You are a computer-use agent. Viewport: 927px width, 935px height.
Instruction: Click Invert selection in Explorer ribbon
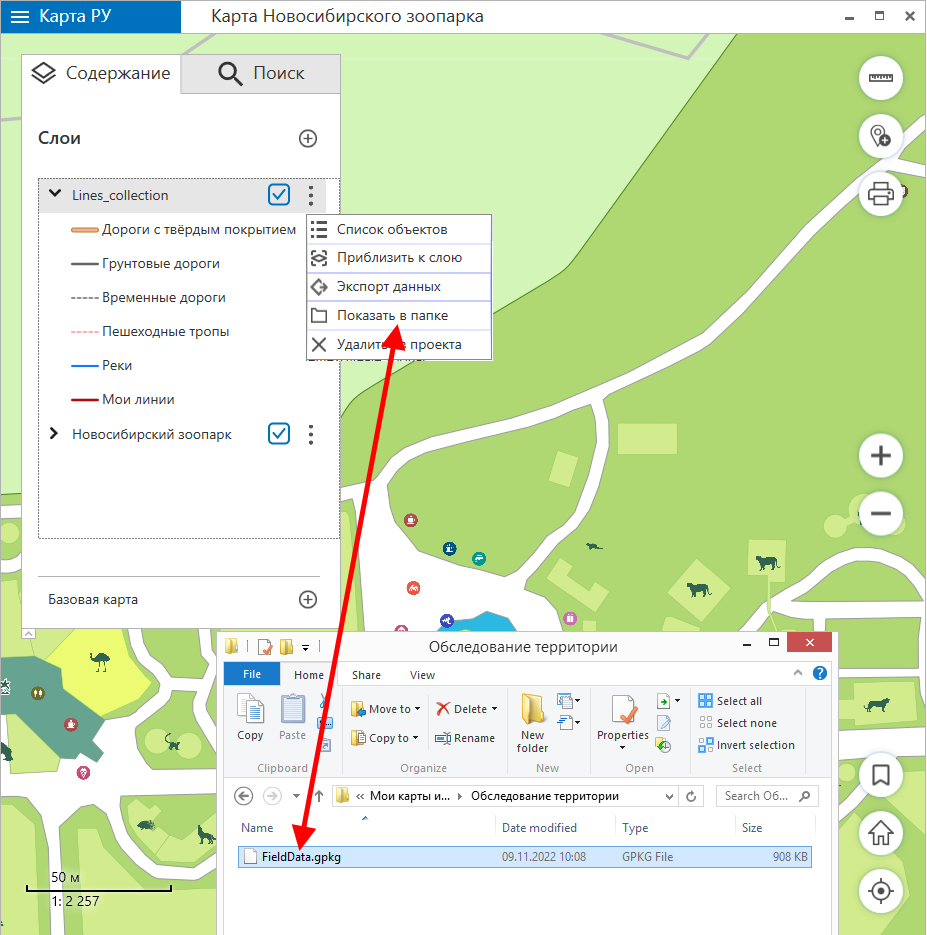746,745
